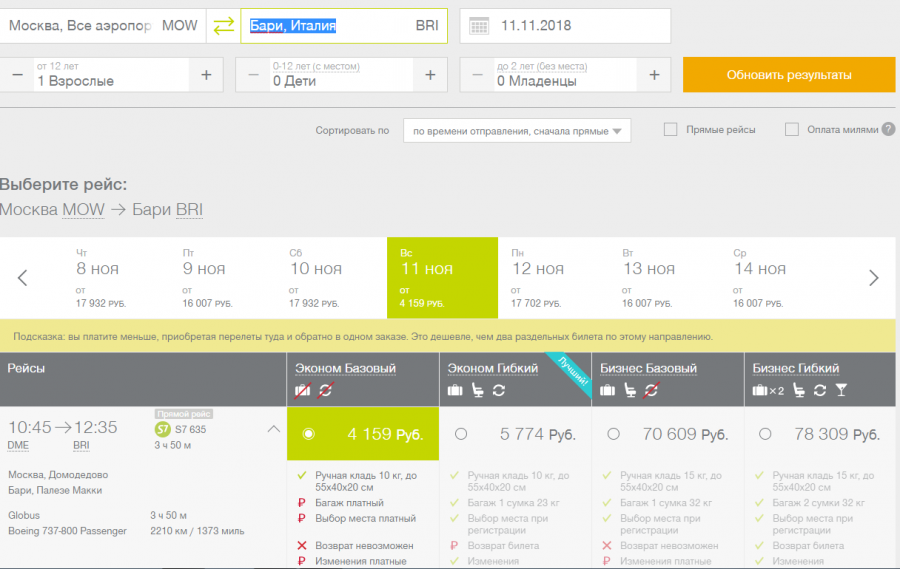Click flight number S7 635
Viewport: 900px width, 569px height.
pyautogui.click(x=191, y=429)
